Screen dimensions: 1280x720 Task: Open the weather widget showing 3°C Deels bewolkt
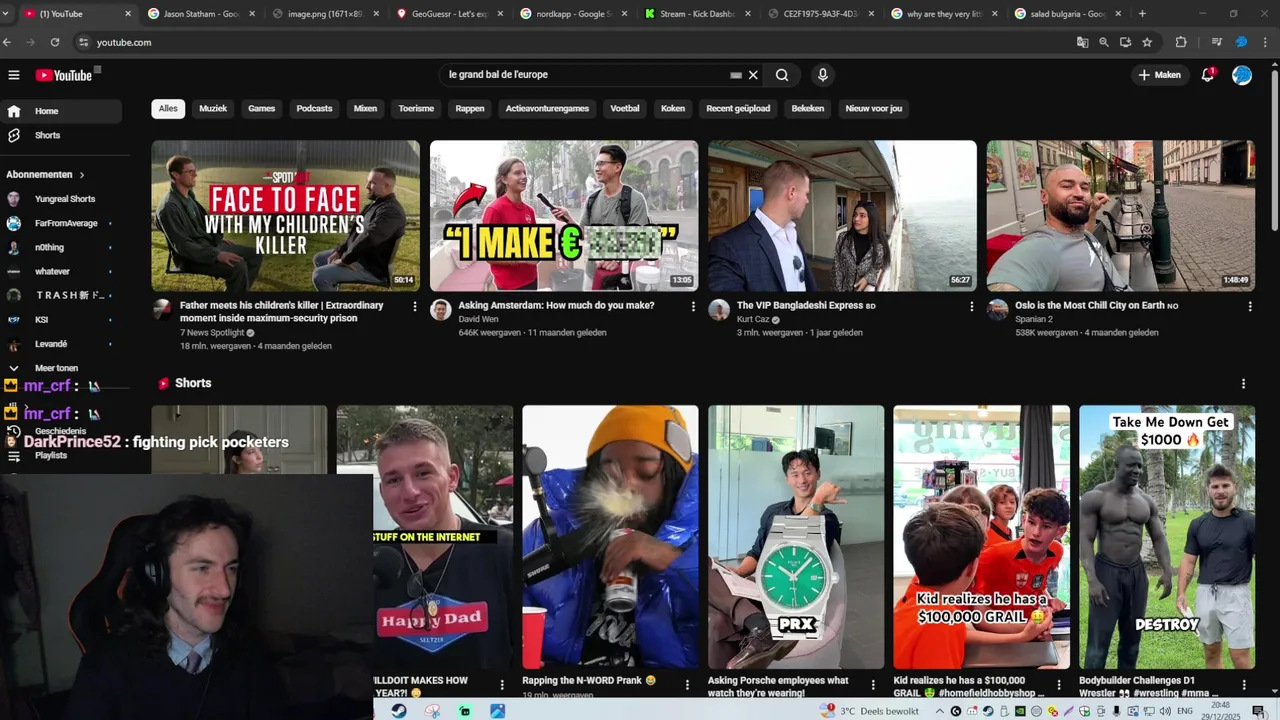pos(870,711)
